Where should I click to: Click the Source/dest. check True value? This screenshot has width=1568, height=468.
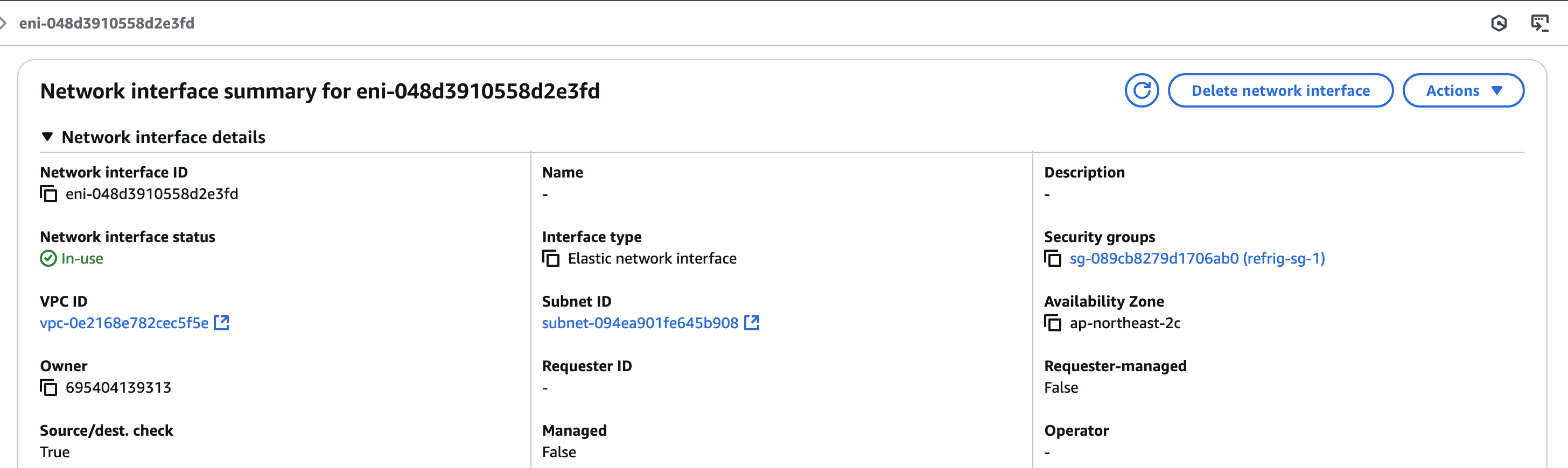pos(55,452)
